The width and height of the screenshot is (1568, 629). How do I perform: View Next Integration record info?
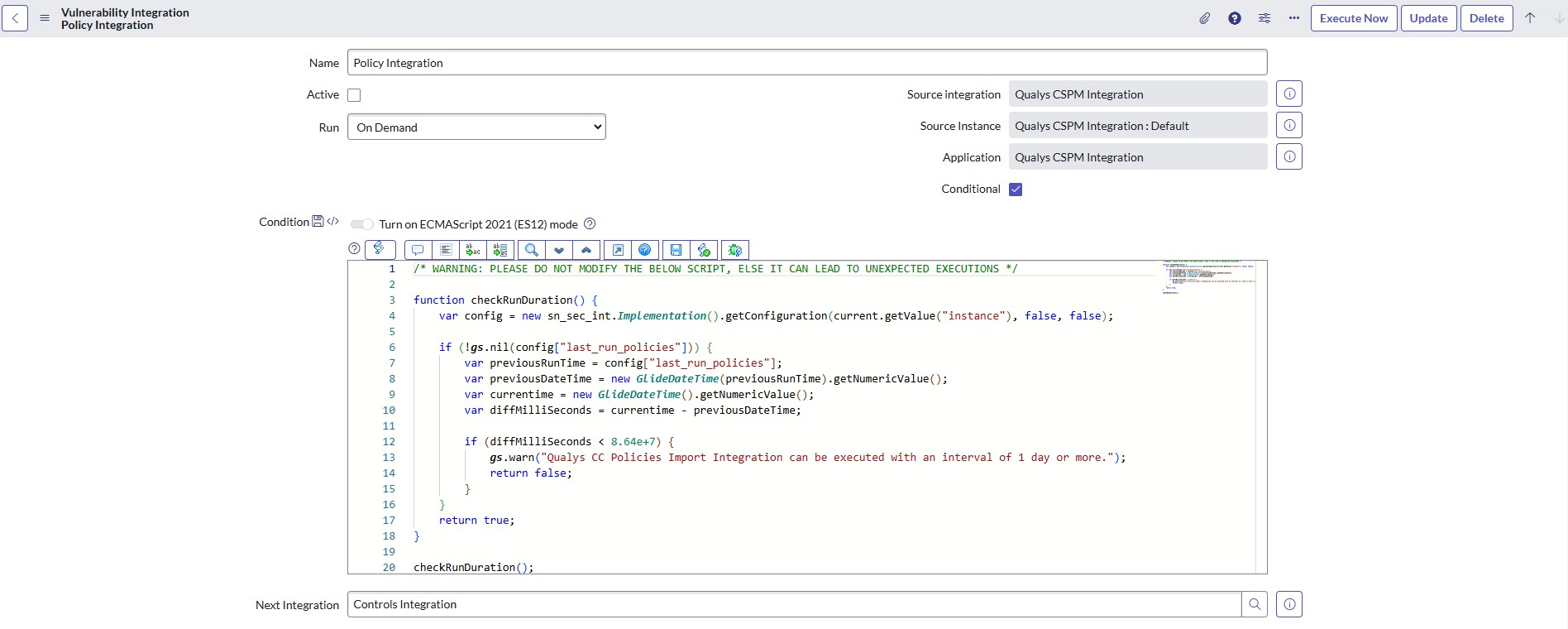[1289, 604]
